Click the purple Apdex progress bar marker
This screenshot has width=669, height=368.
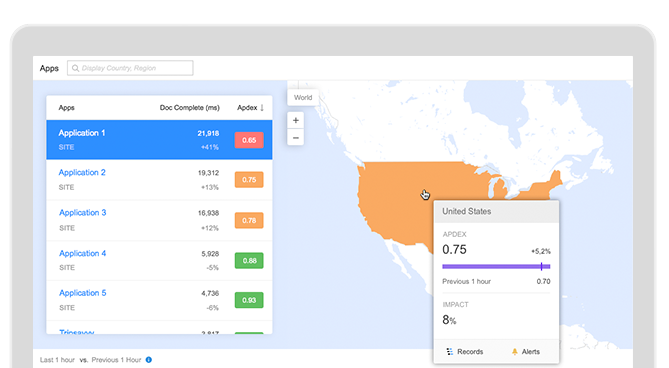tap(541, 267)
